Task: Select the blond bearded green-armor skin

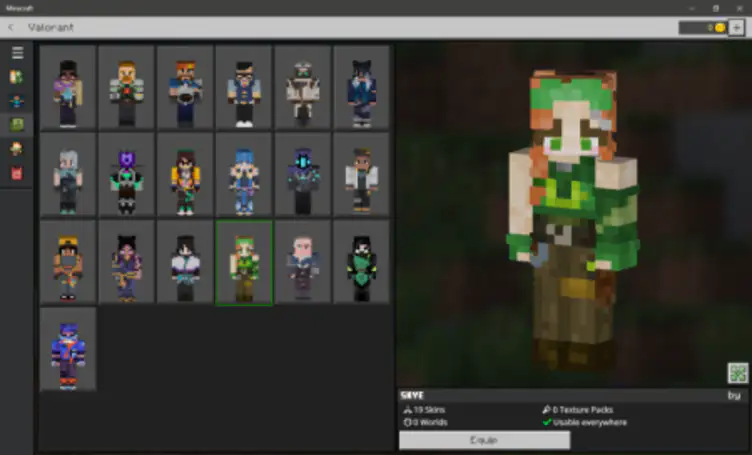Action: coord(127,87)
